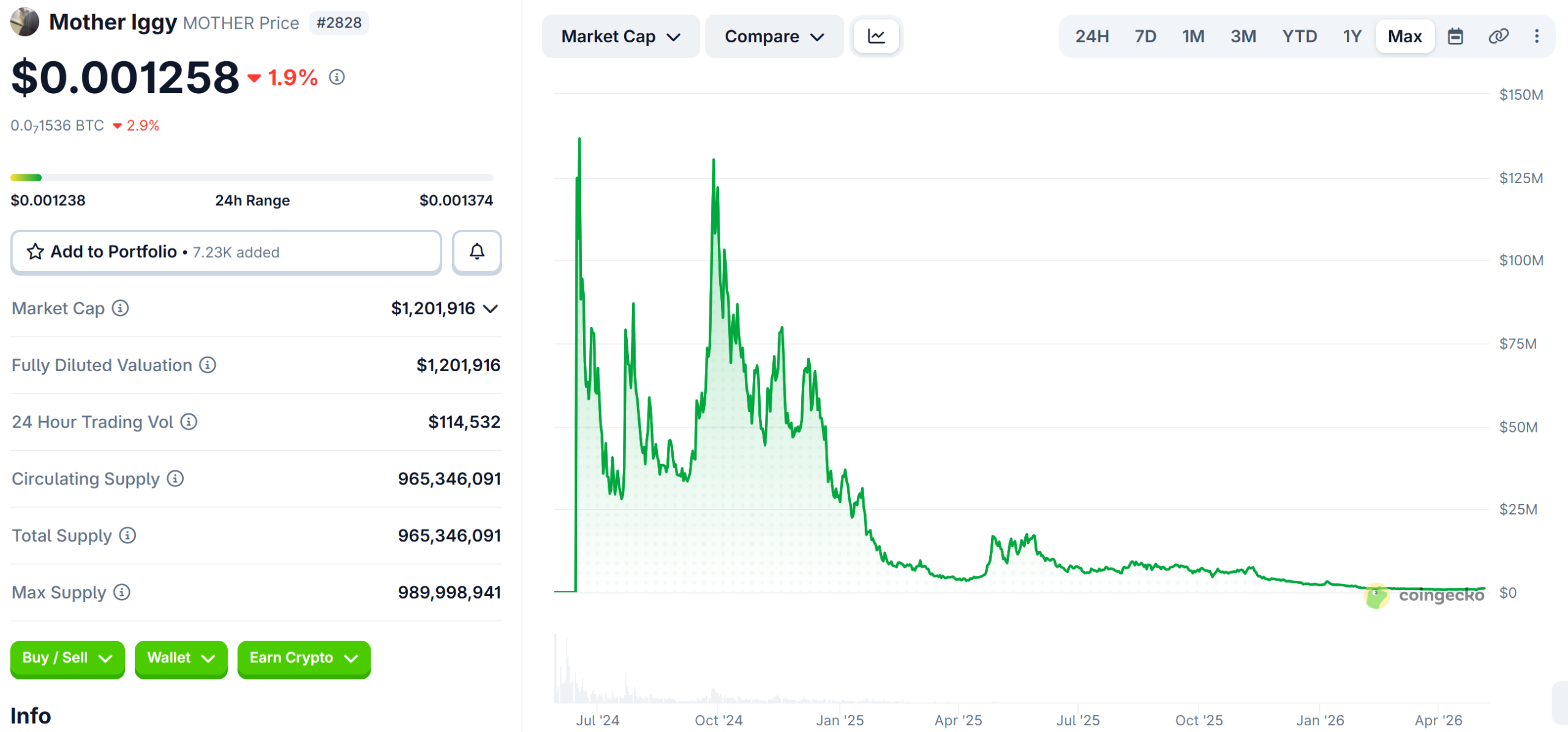Show Fully Diluted Valuation info icon
The width and height of the screenshot is (1568, 732).
(208, 365)
